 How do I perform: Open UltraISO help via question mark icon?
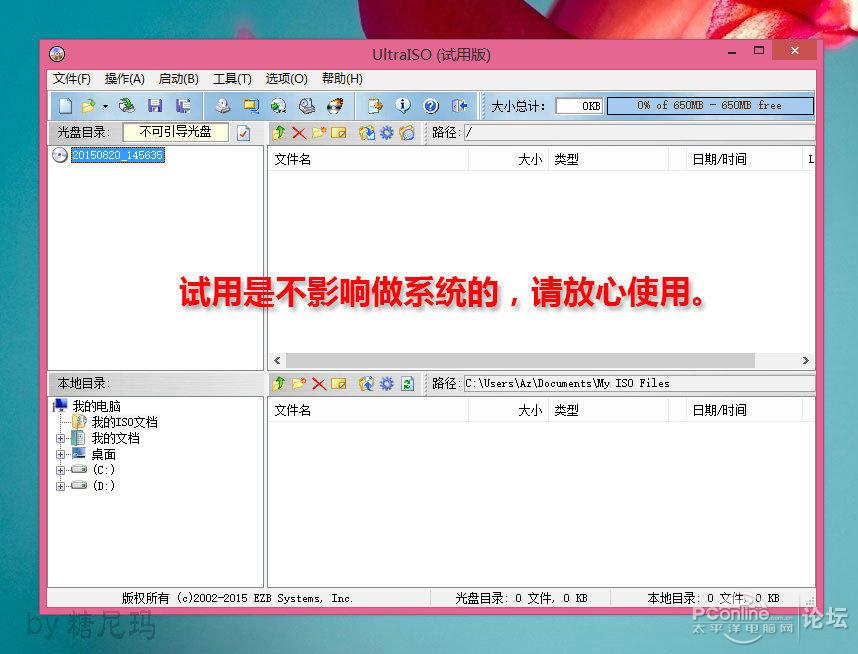click(430, 105)
